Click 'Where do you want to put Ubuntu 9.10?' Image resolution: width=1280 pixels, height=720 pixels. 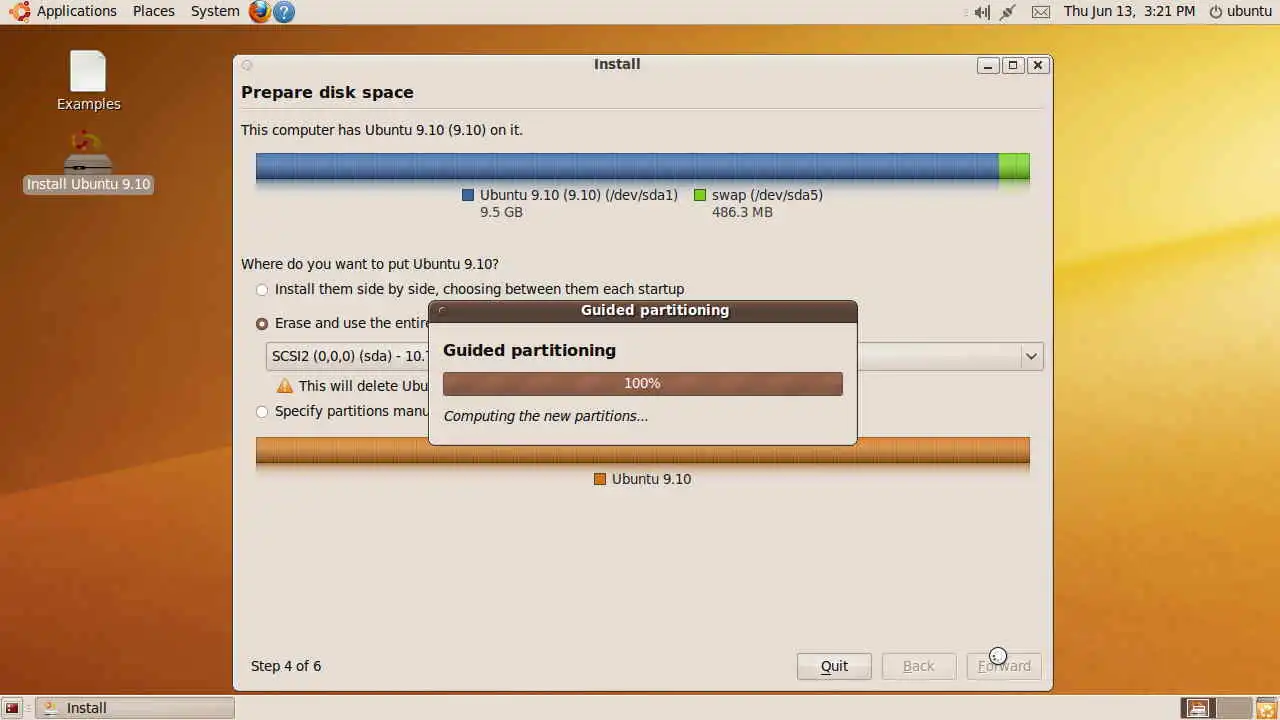coord(370,265)
